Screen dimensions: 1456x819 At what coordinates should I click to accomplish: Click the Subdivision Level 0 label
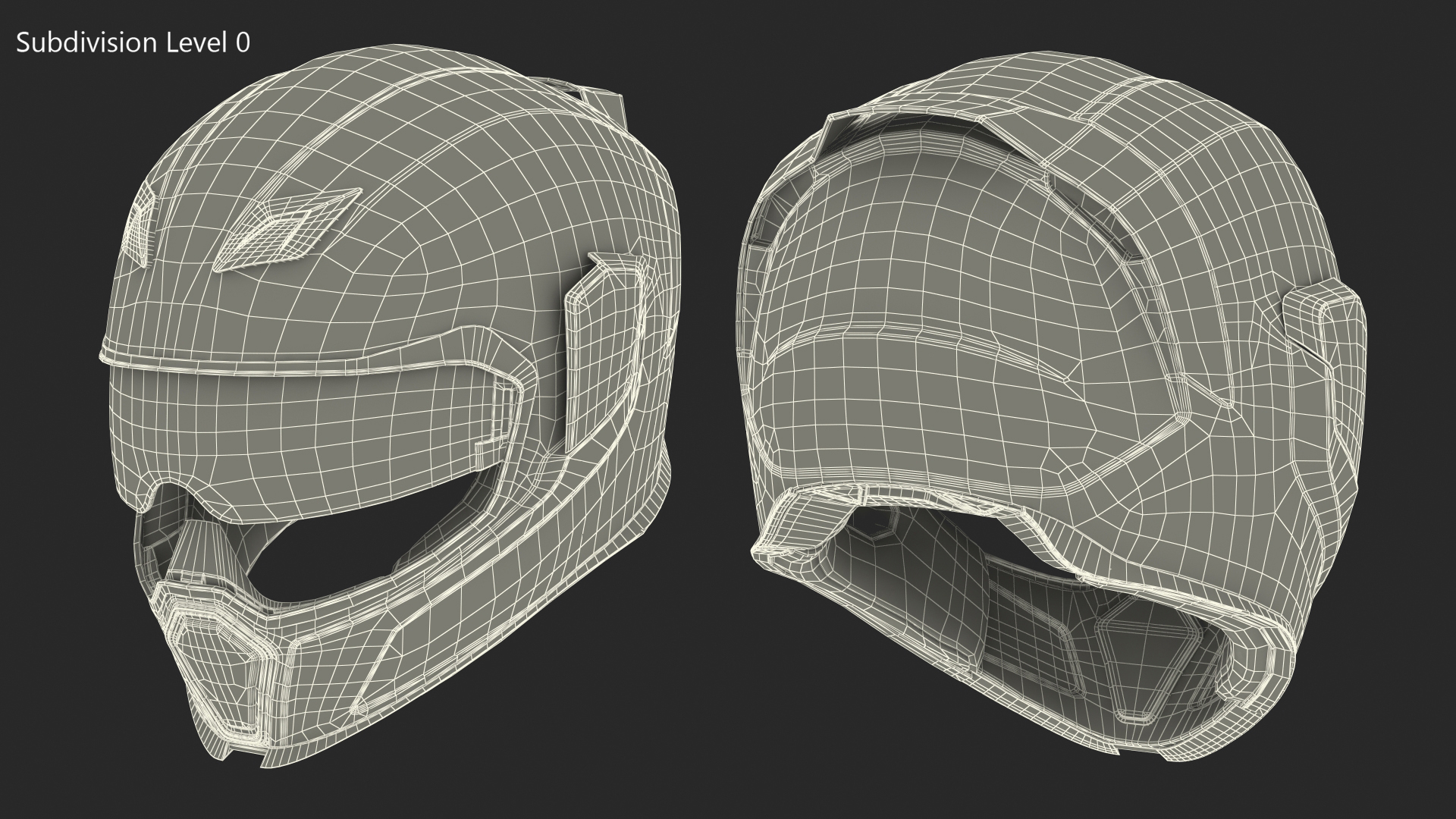(133, 43)
